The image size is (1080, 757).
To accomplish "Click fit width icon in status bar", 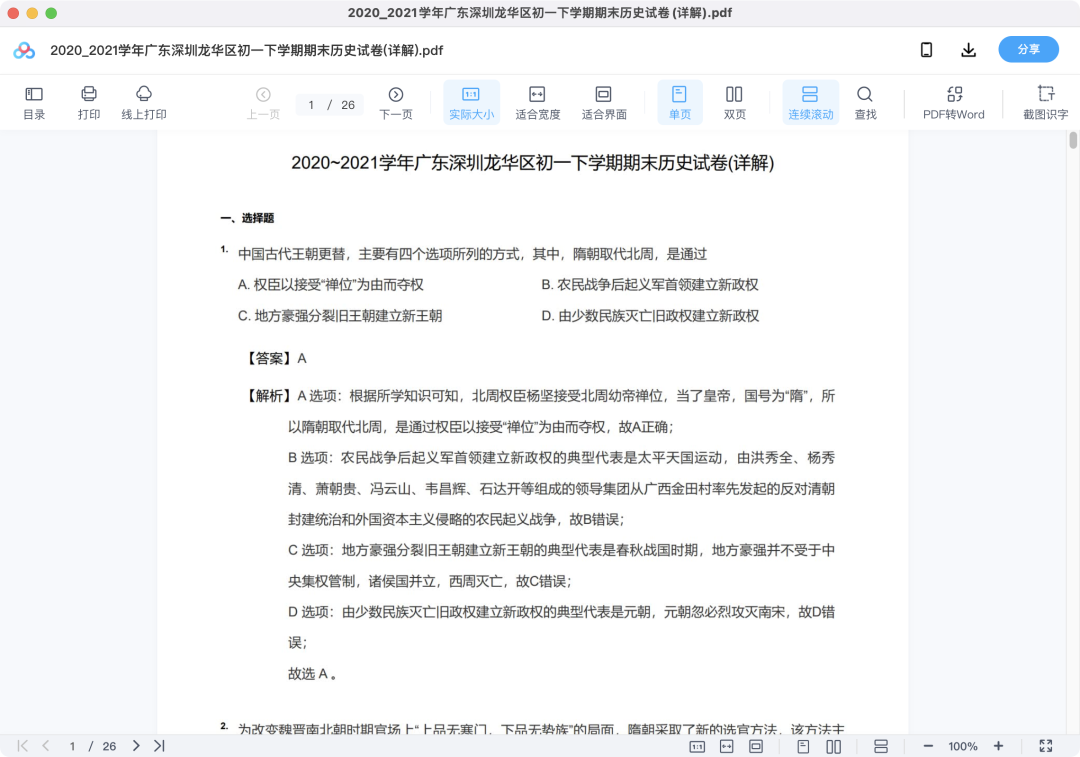I will coord(727,747).
